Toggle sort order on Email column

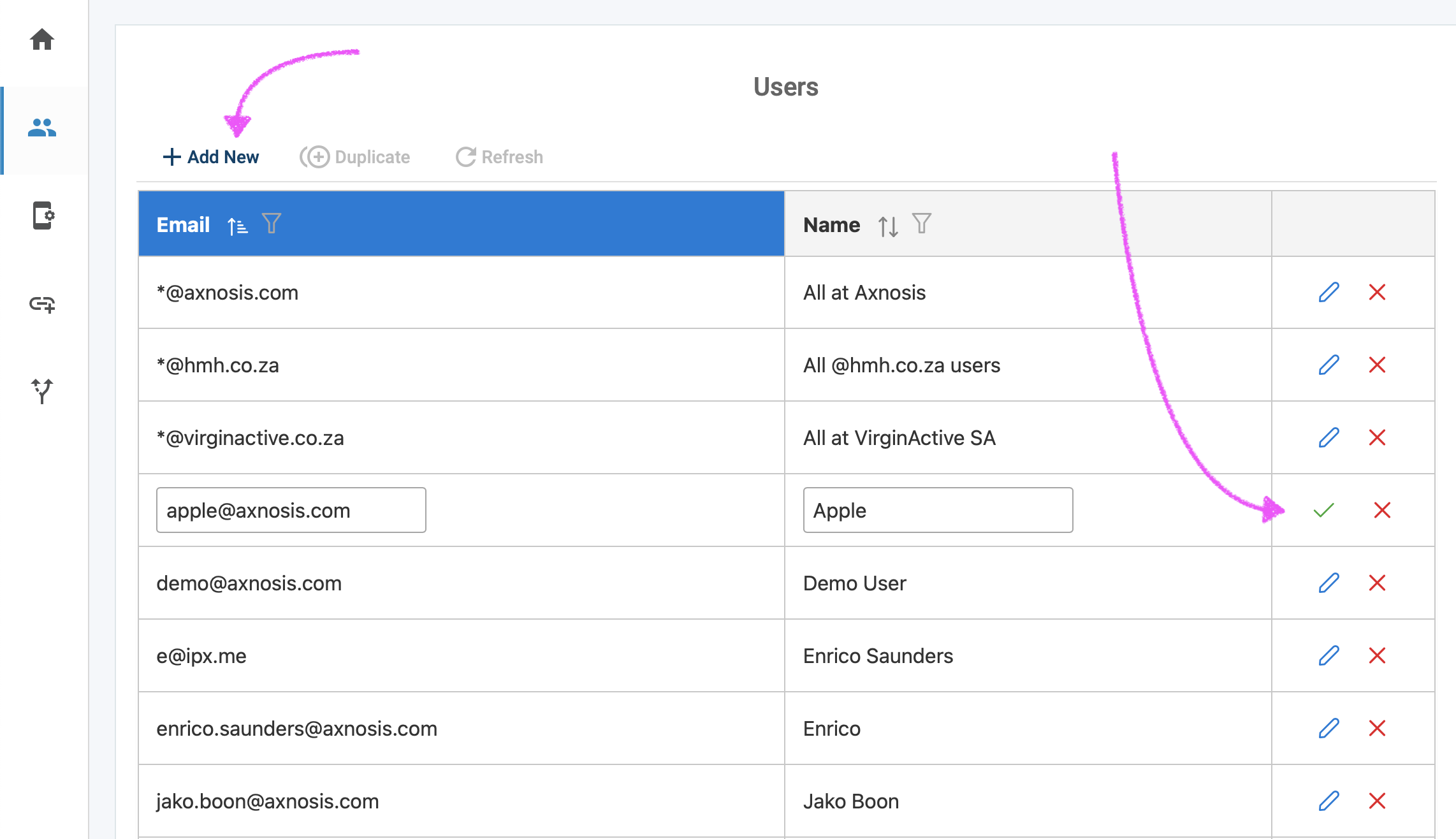tap(237, 225)
